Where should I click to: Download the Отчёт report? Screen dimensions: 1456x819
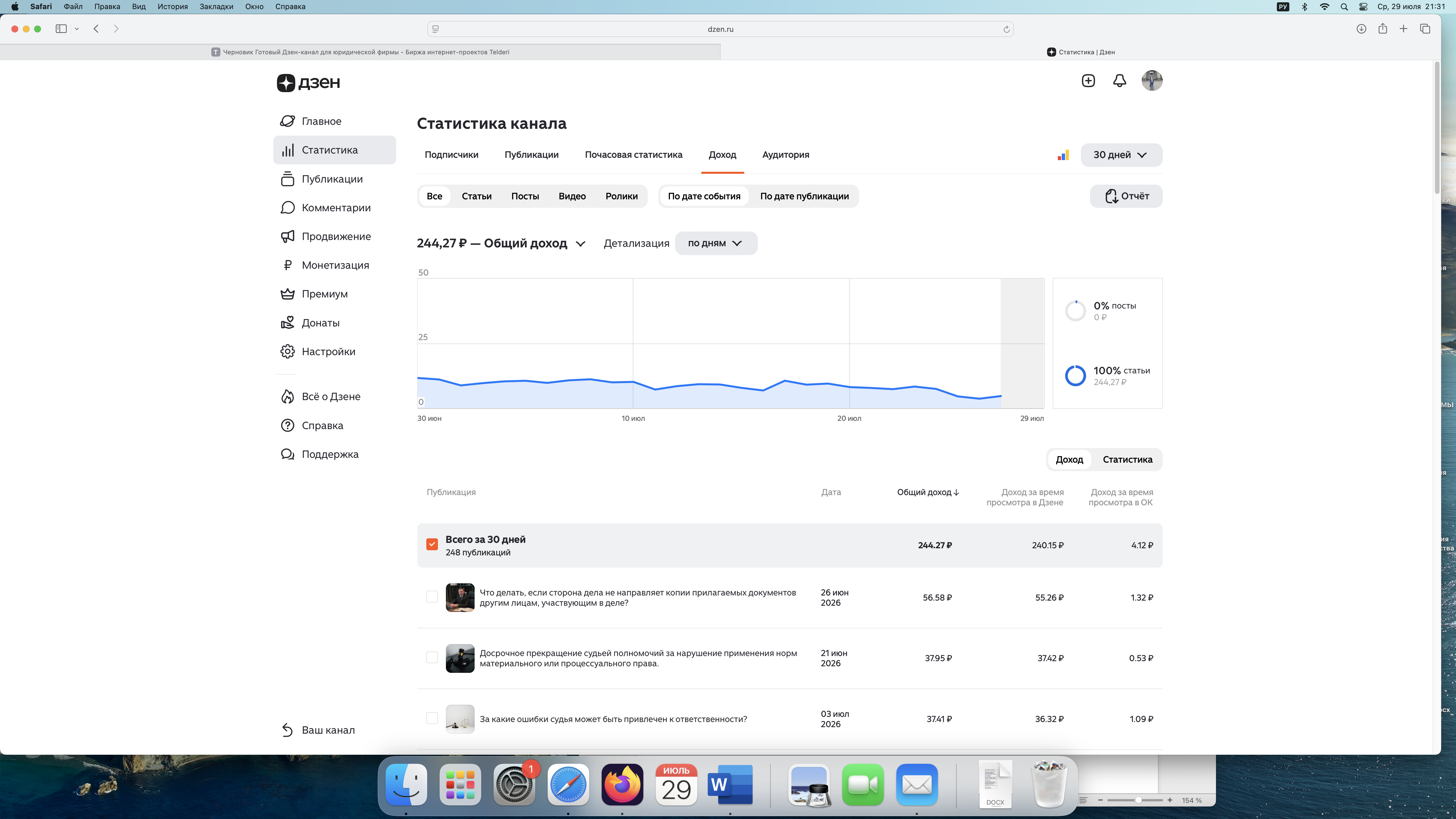click(x=1126, y=196)
